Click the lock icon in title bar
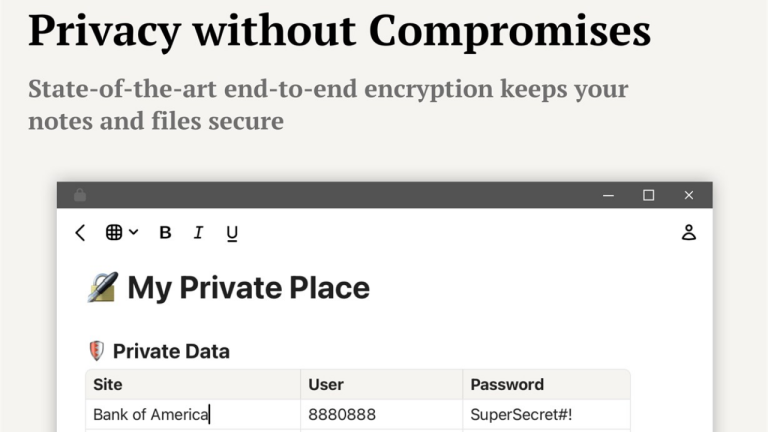The width and height of the screenshot is (768, 432). (x=80, y=195)
